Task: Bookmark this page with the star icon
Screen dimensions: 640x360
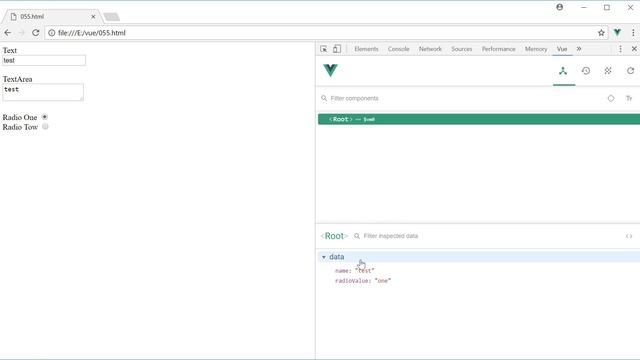Action: click(x=601, y=33)
